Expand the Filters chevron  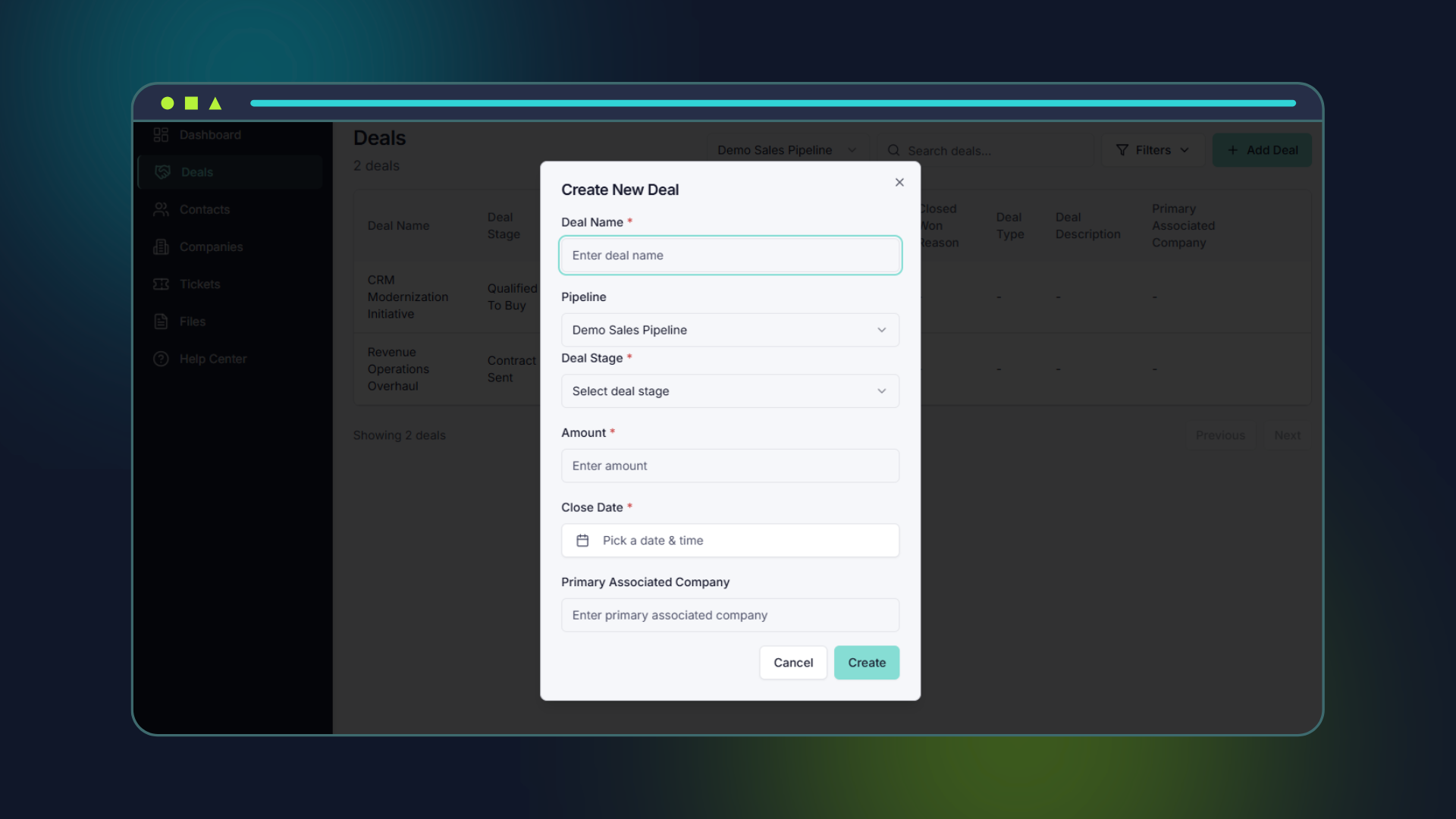click(1184, 149)
